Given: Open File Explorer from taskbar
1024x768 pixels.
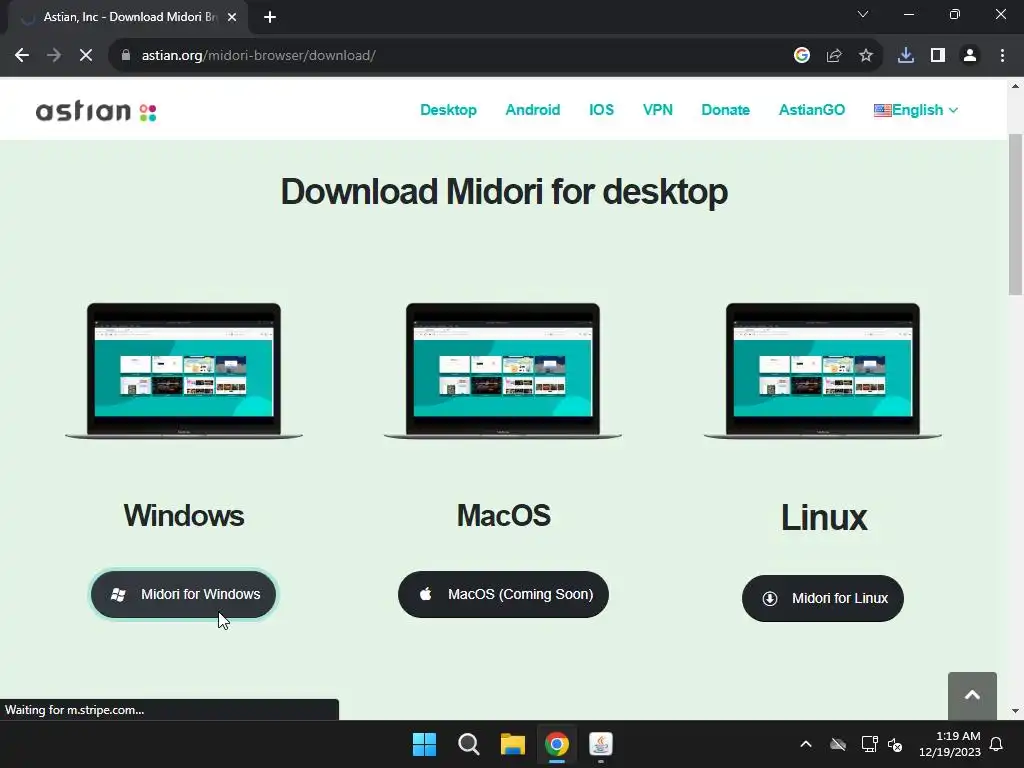Looking at the screenshot, I should click(513, 744).
